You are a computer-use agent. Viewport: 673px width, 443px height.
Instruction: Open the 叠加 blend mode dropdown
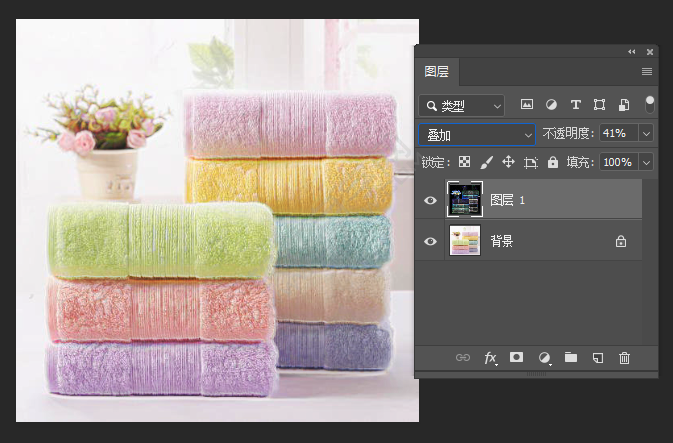click(478, 134)
